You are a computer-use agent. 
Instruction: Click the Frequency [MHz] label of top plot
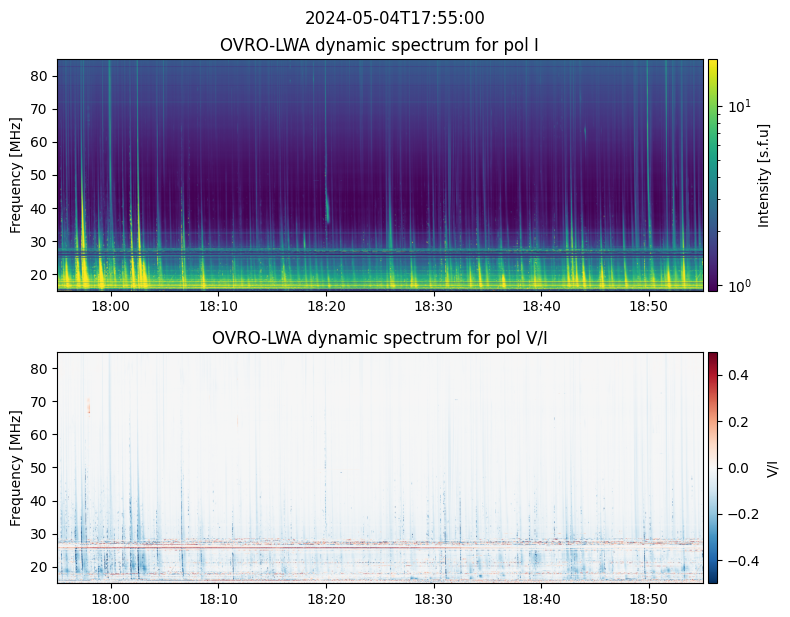pyautogui.click(x=16, y=175)
